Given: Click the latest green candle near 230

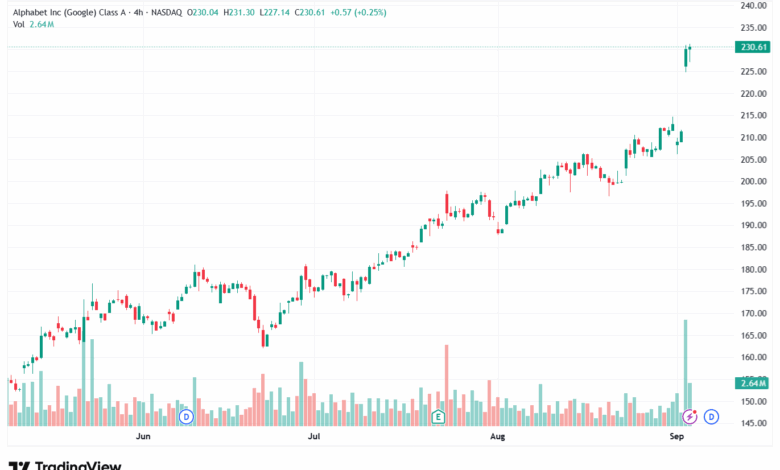Looking at the screenshot, I should 691,53.
